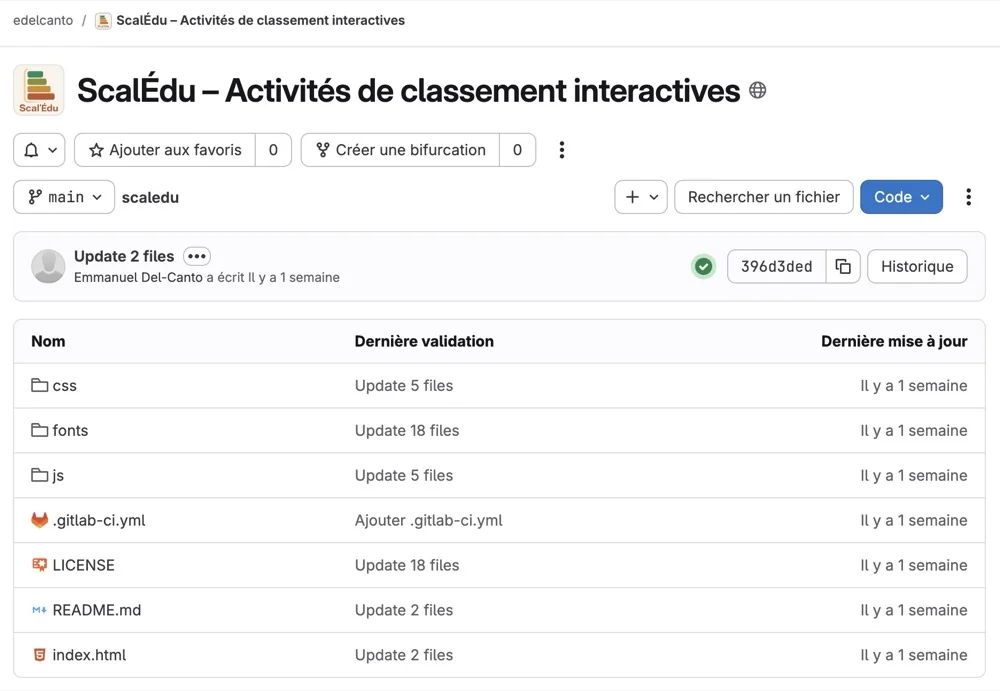Image resolution: width=1000 pixels, height=691 pixels.
Task: Click the css row's Il y a 1 semaine
Action: tap(914, 386)
